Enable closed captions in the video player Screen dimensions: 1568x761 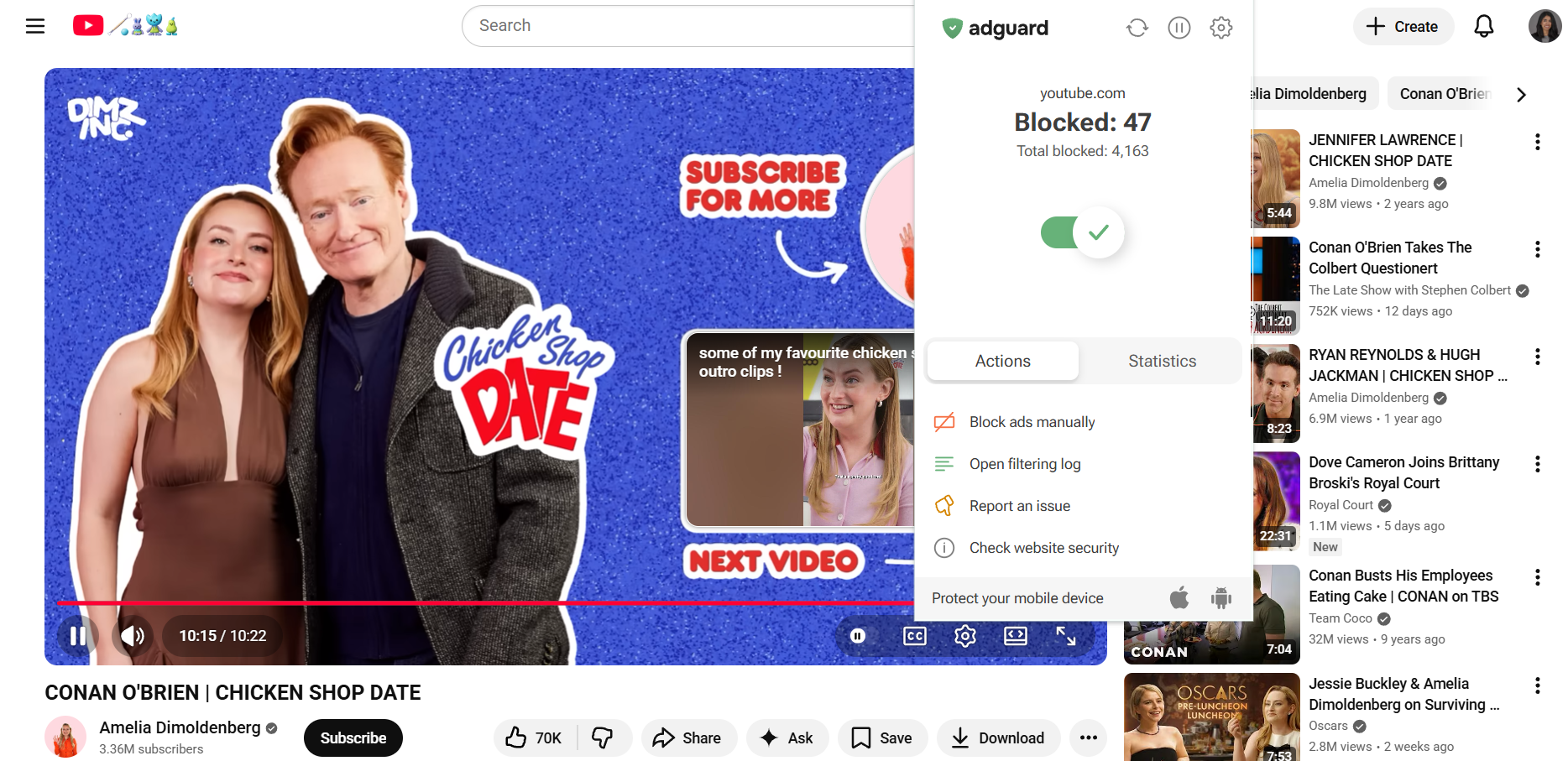915,636
